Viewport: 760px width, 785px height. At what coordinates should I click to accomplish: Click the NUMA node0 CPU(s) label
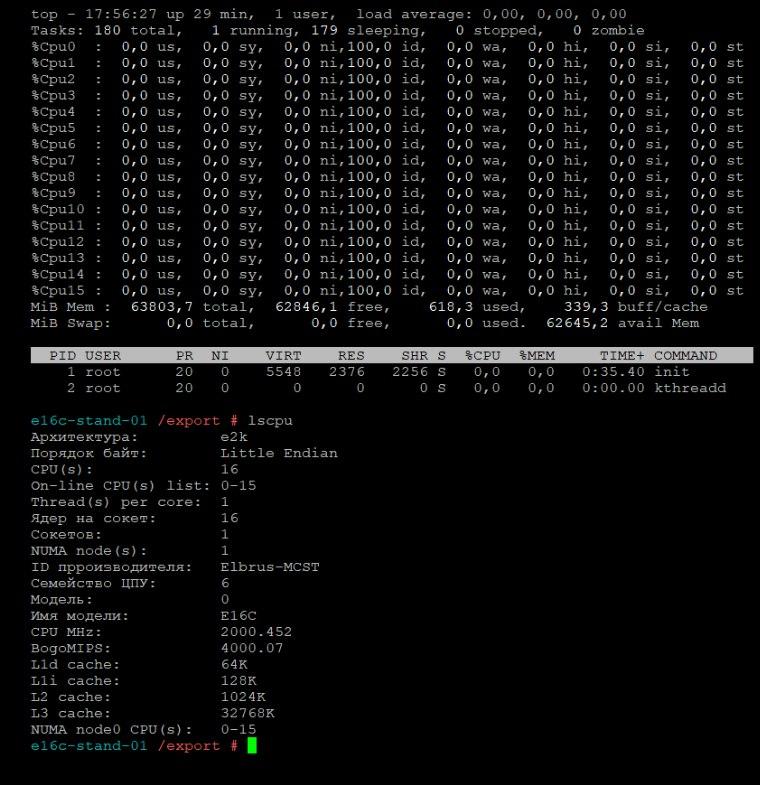tap(111, 729)
